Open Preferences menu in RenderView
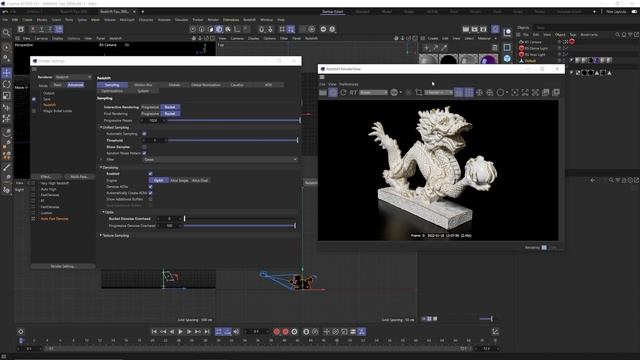 (x=349, y=84)
